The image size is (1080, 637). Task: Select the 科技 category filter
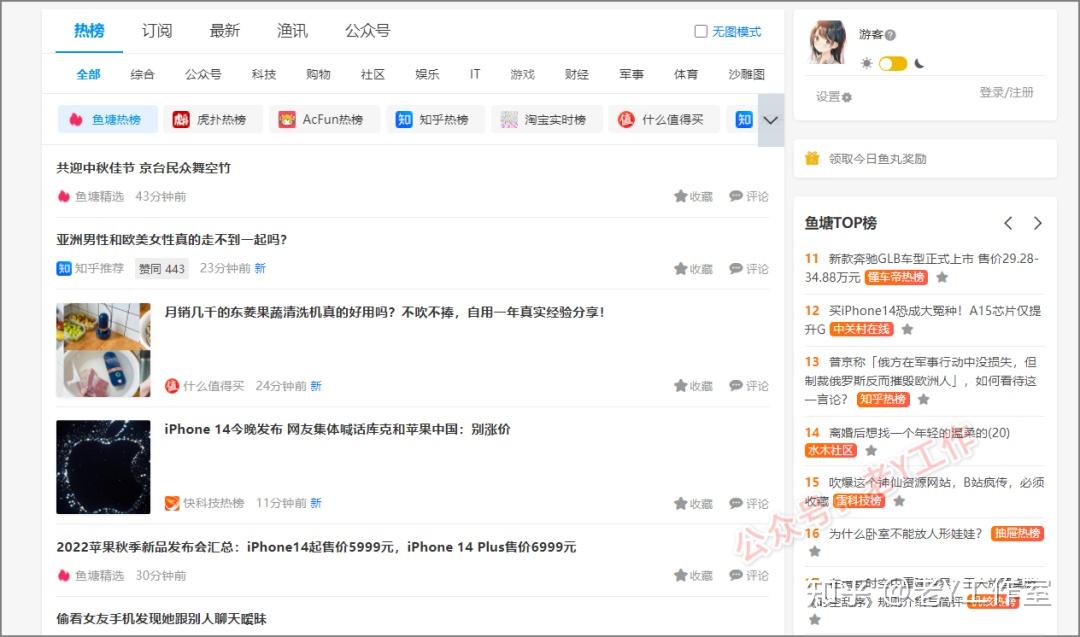click(x=264, y=74)
